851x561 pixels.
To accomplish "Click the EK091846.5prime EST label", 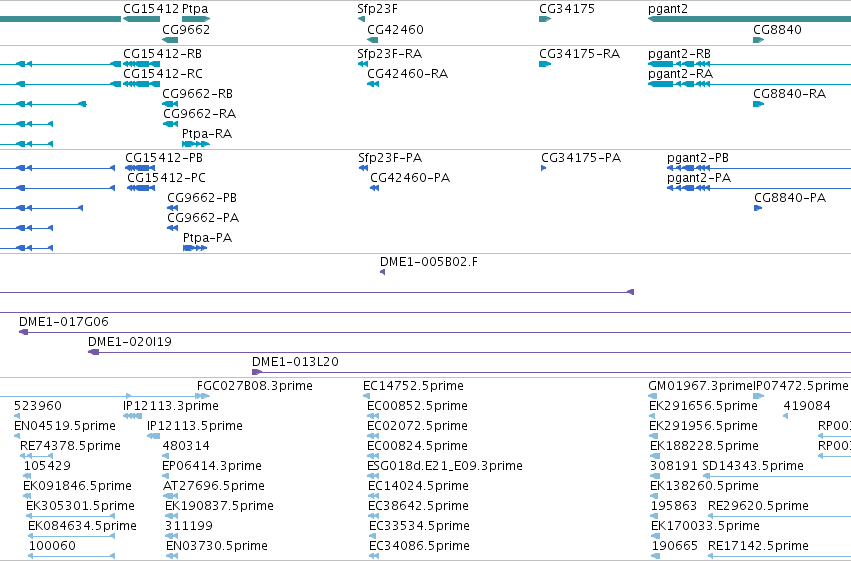I will (77, 486).
